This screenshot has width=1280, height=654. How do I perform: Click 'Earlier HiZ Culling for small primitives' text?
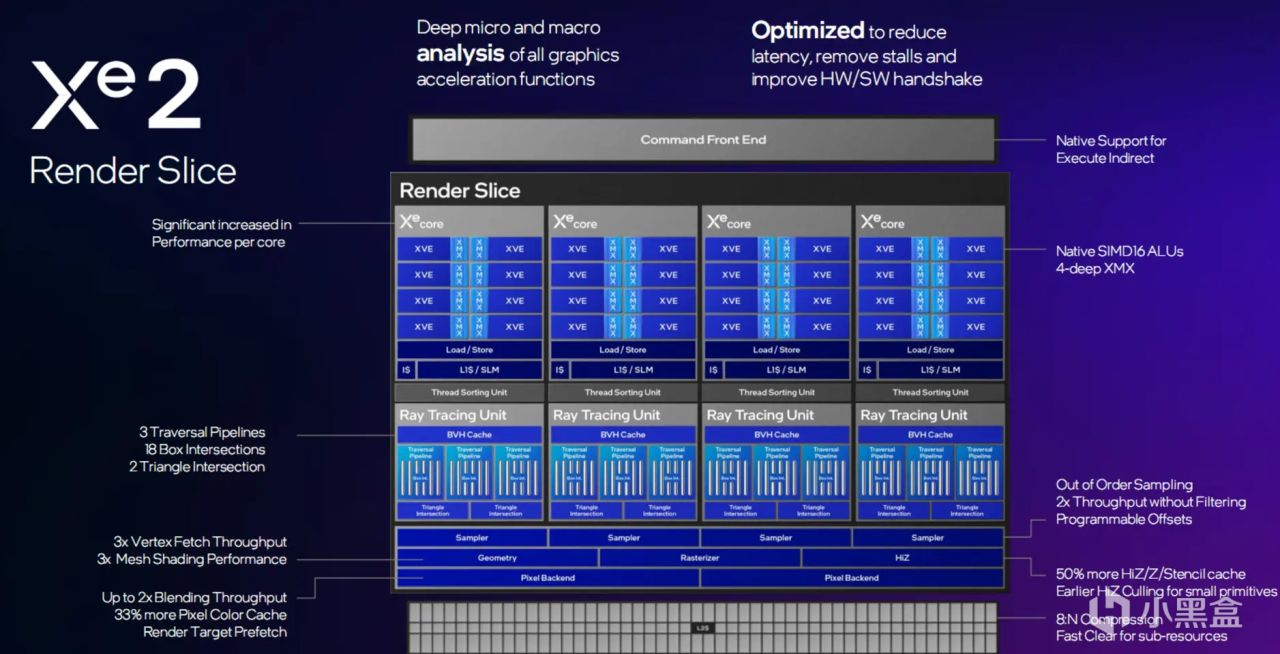(x=1167, y=591)
